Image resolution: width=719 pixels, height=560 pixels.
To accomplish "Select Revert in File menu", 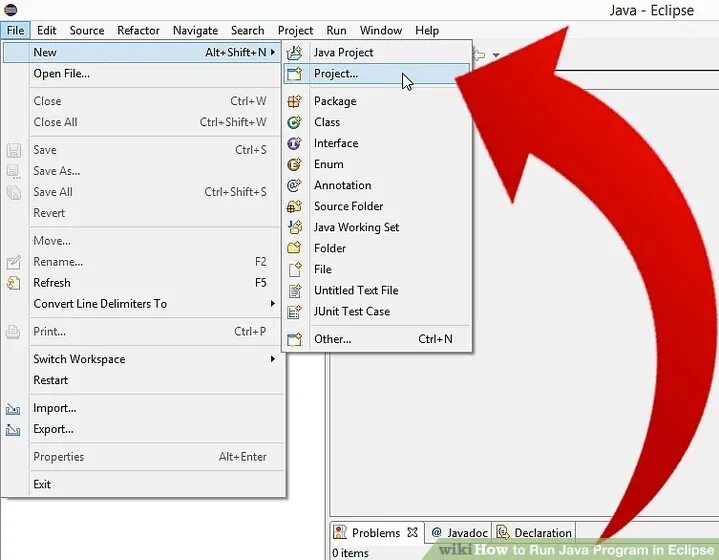I will [x=144, y=213].
